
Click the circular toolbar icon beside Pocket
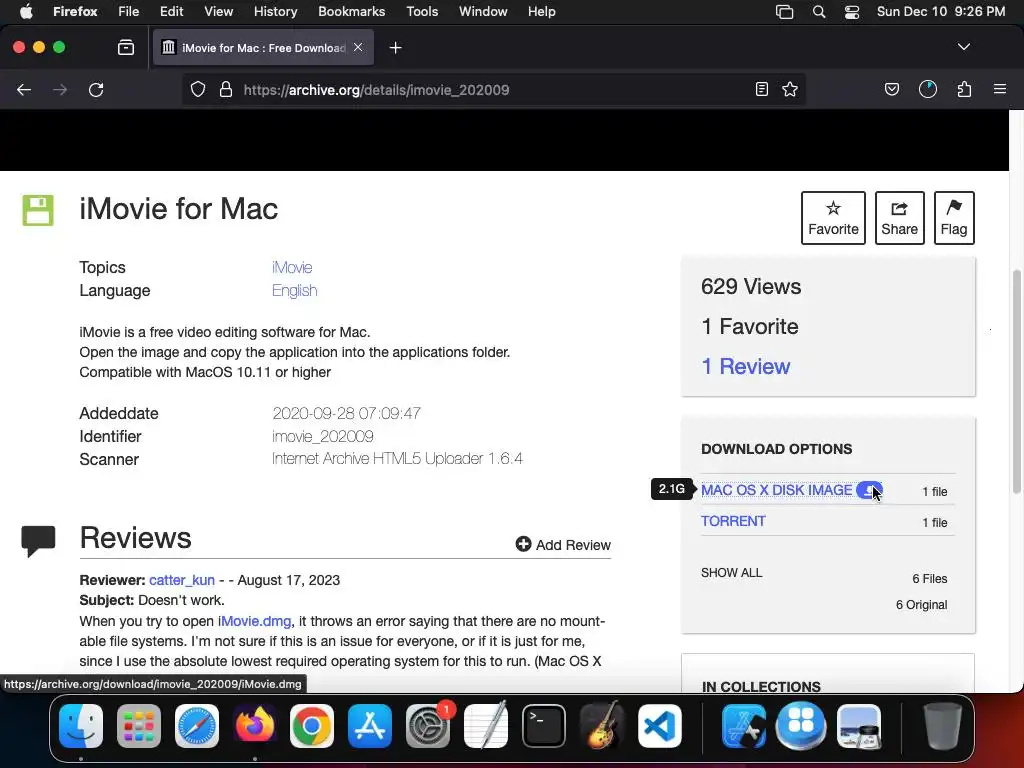coord(928,89)
